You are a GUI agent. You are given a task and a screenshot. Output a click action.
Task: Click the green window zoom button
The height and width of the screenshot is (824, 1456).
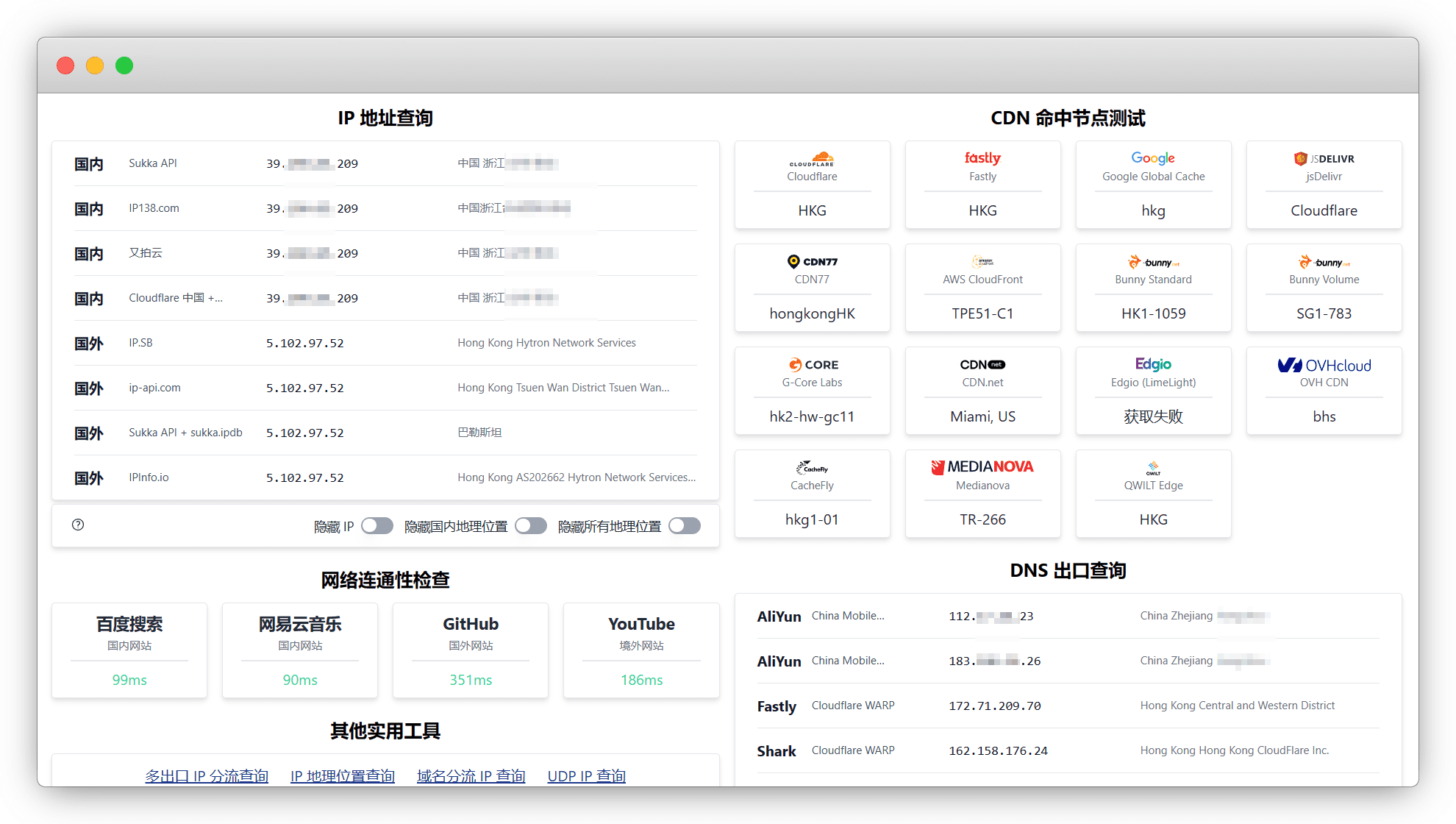(x=124, y=65)
